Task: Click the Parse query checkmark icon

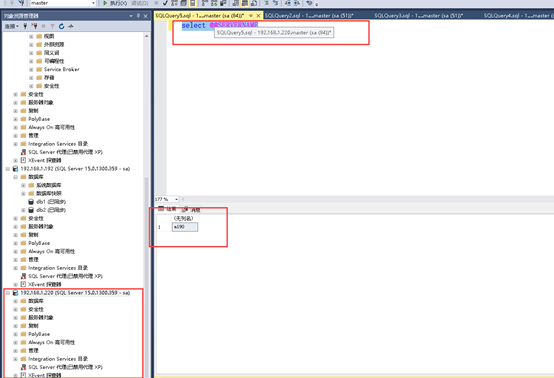Action: tap(165, 3)
